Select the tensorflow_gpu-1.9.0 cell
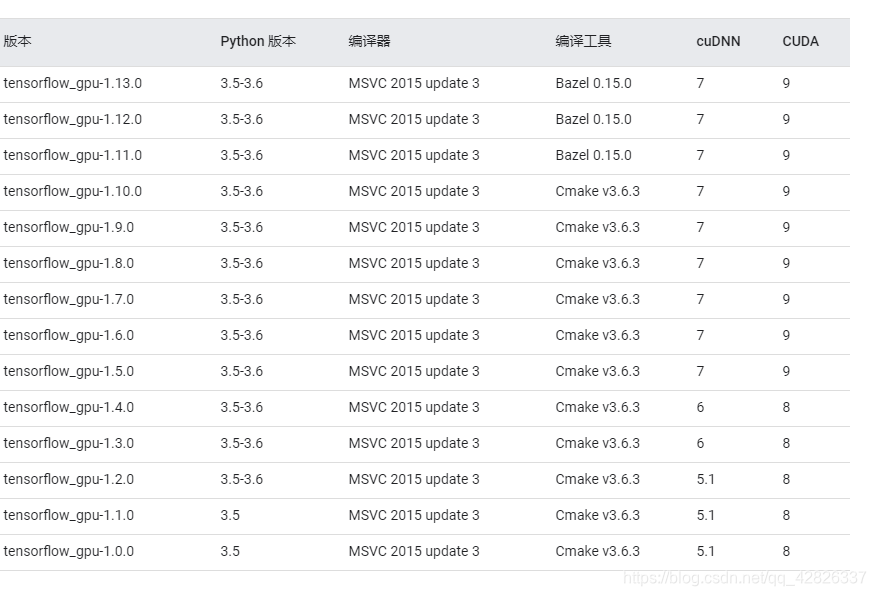This screenshot has height=596, width=876. [69, 227]
